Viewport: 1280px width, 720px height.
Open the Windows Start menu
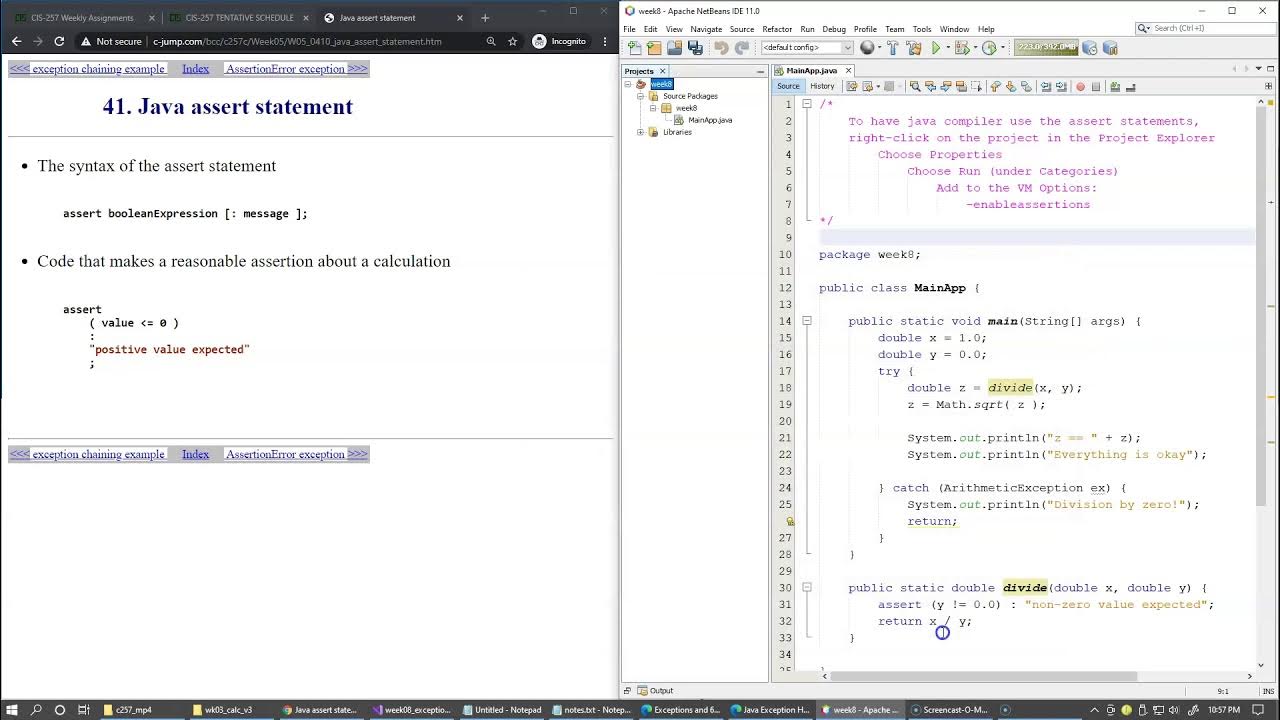coord(14,710)
